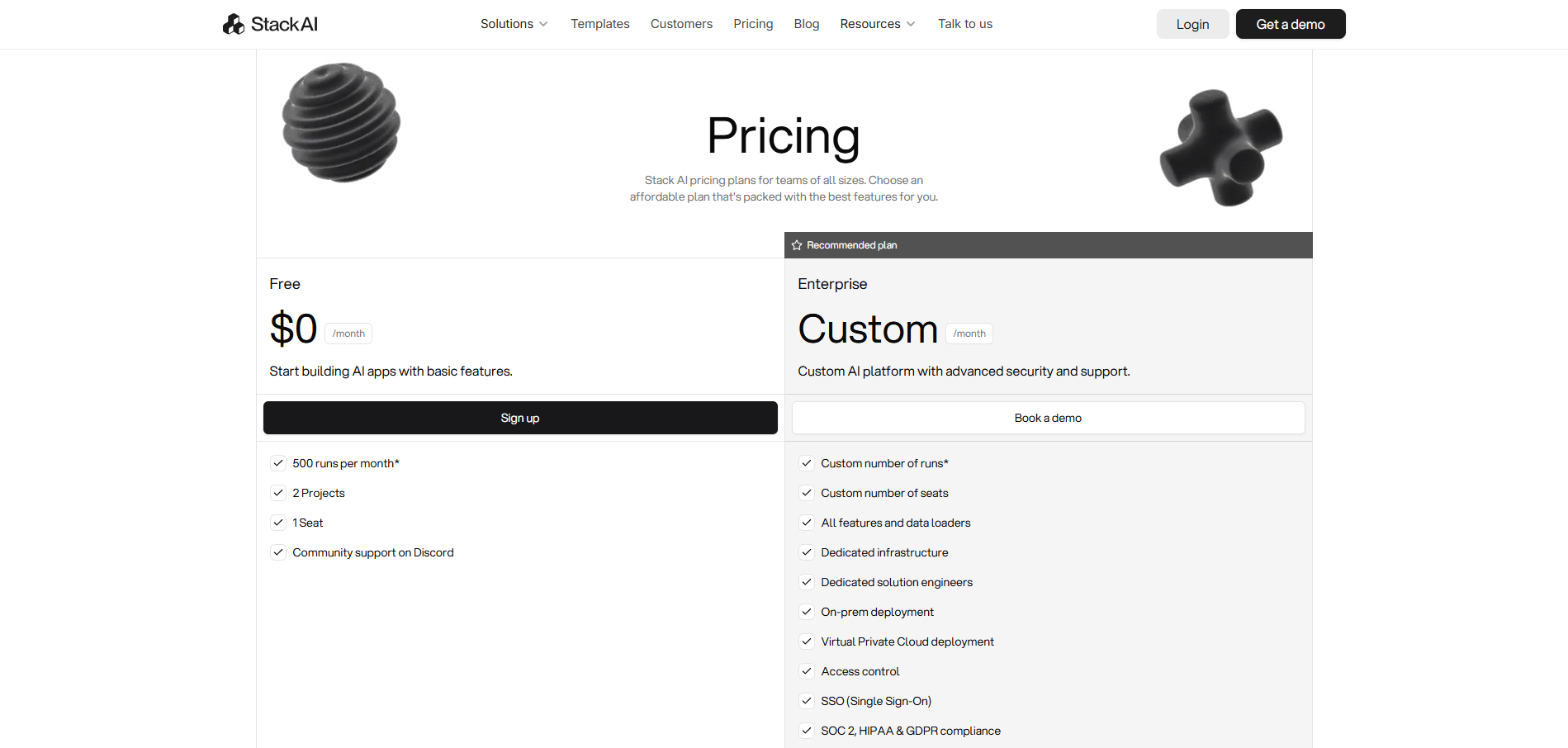Viewport: 1568px width, 748px height.
Task: Select the Templates menu item
Action: point(600,24)
